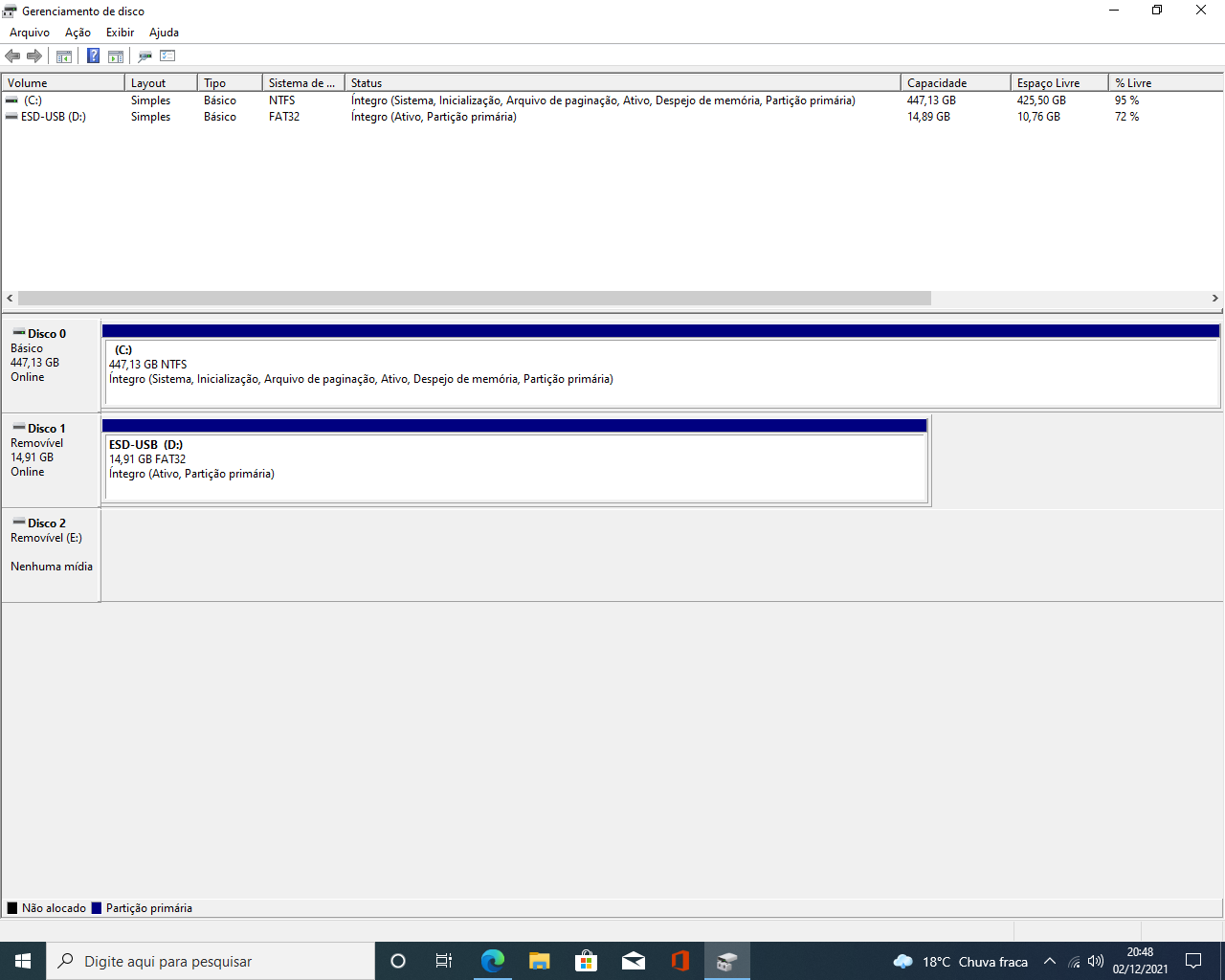Click the NTFS file system cell
The image size is (1225, 980).
[281, 100]
